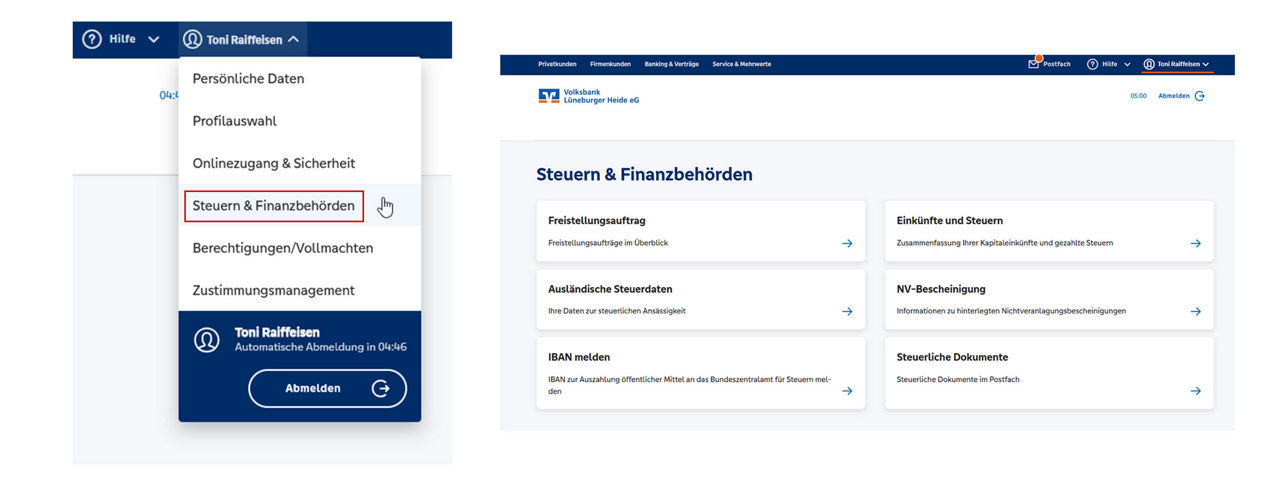1280x486 pixels.
Task: Expand Toni Raiffeisen chevron in right page header
Action: click(1206, 64)
